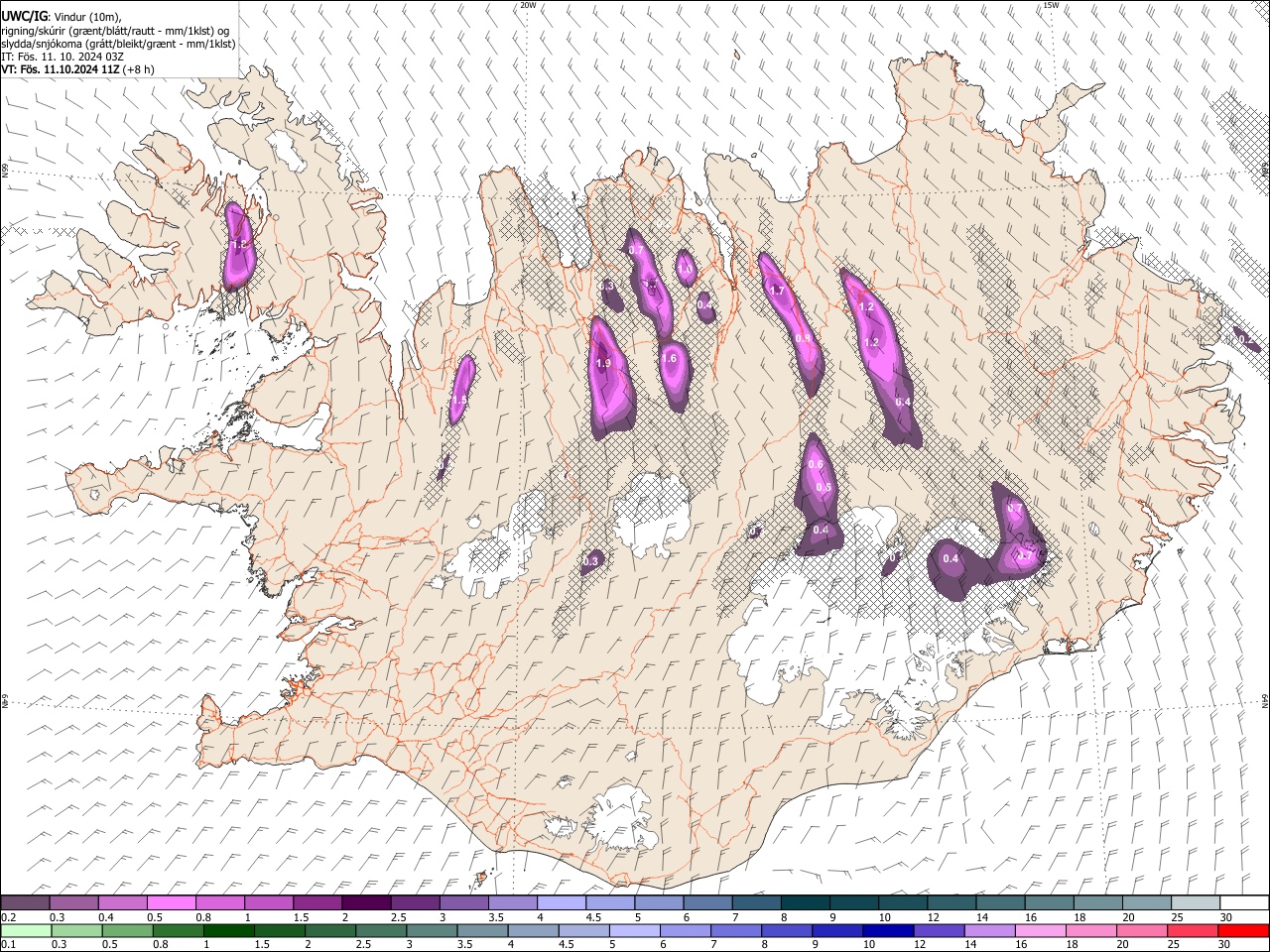Viewport: 1270px width, 952px height.
Task: Click the violet lower swatch starting at 12
Action: click(939, 930)
